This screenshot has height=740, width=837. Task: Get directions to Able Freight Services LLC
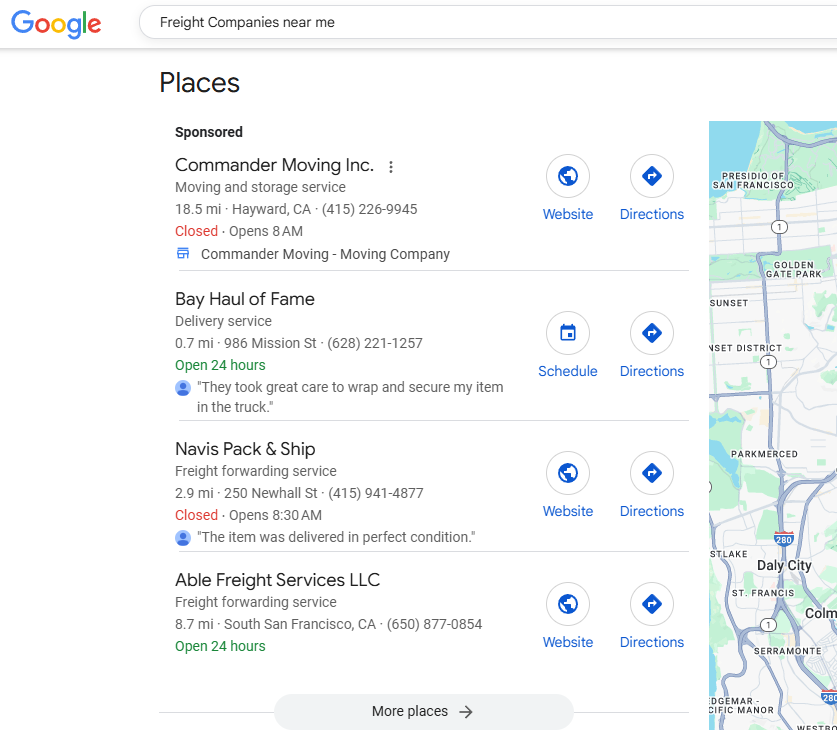pos(651,605)
